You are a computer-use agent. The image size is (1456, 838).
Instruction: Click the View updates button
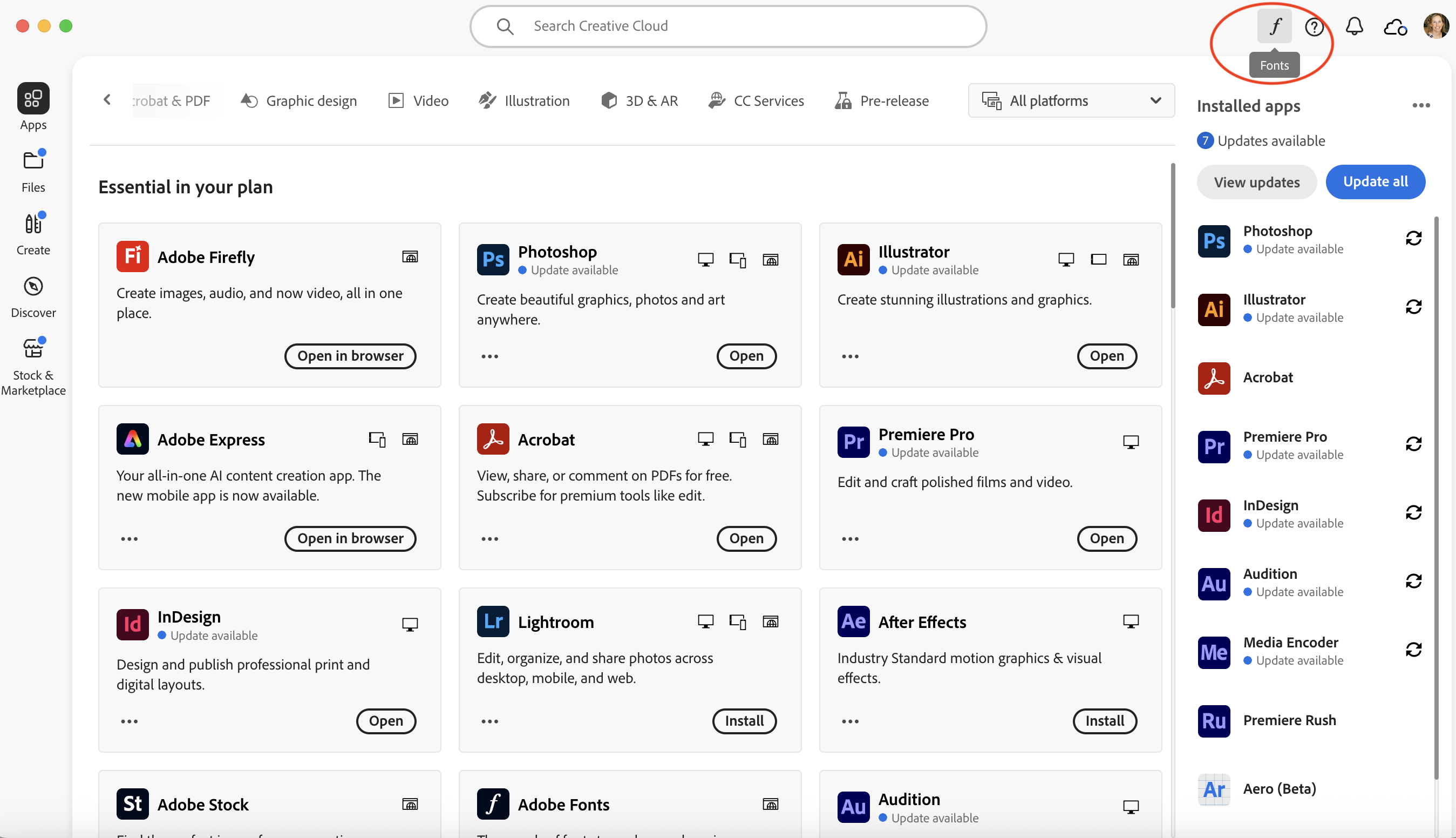pyautogui.click(x=1256, y=182)
